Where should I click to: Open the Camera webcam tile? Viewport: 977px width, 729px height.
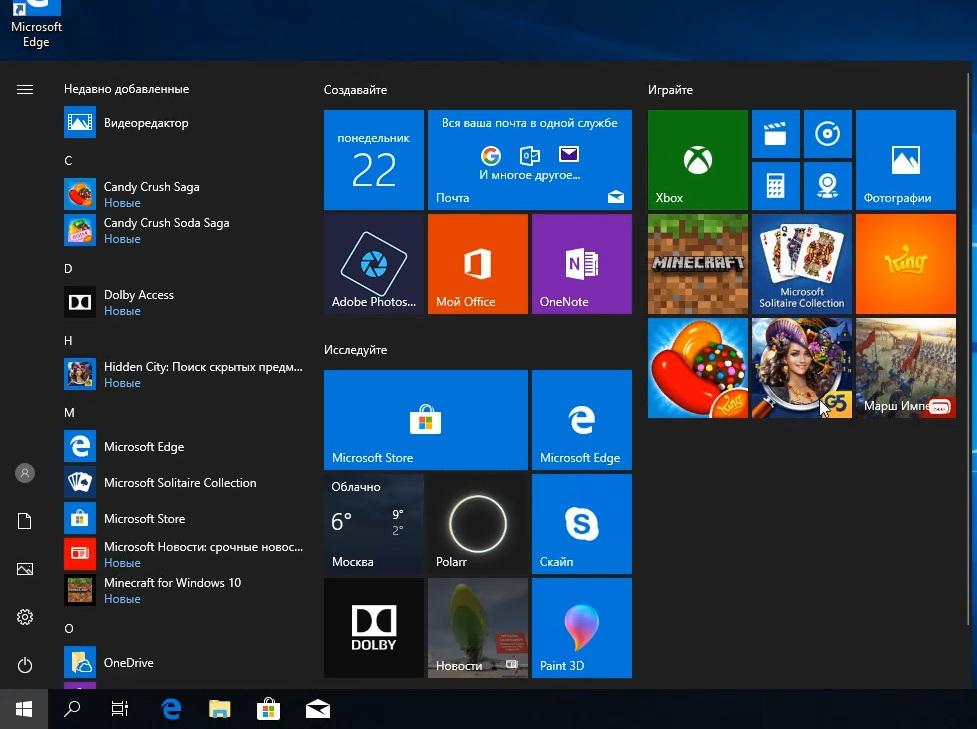(x=827, y=186)
